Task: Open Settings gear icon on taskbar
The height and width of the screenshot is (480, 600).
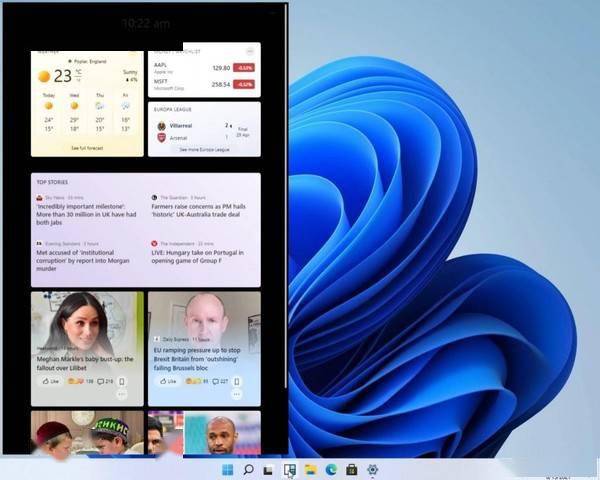Action: pos(372,470)
